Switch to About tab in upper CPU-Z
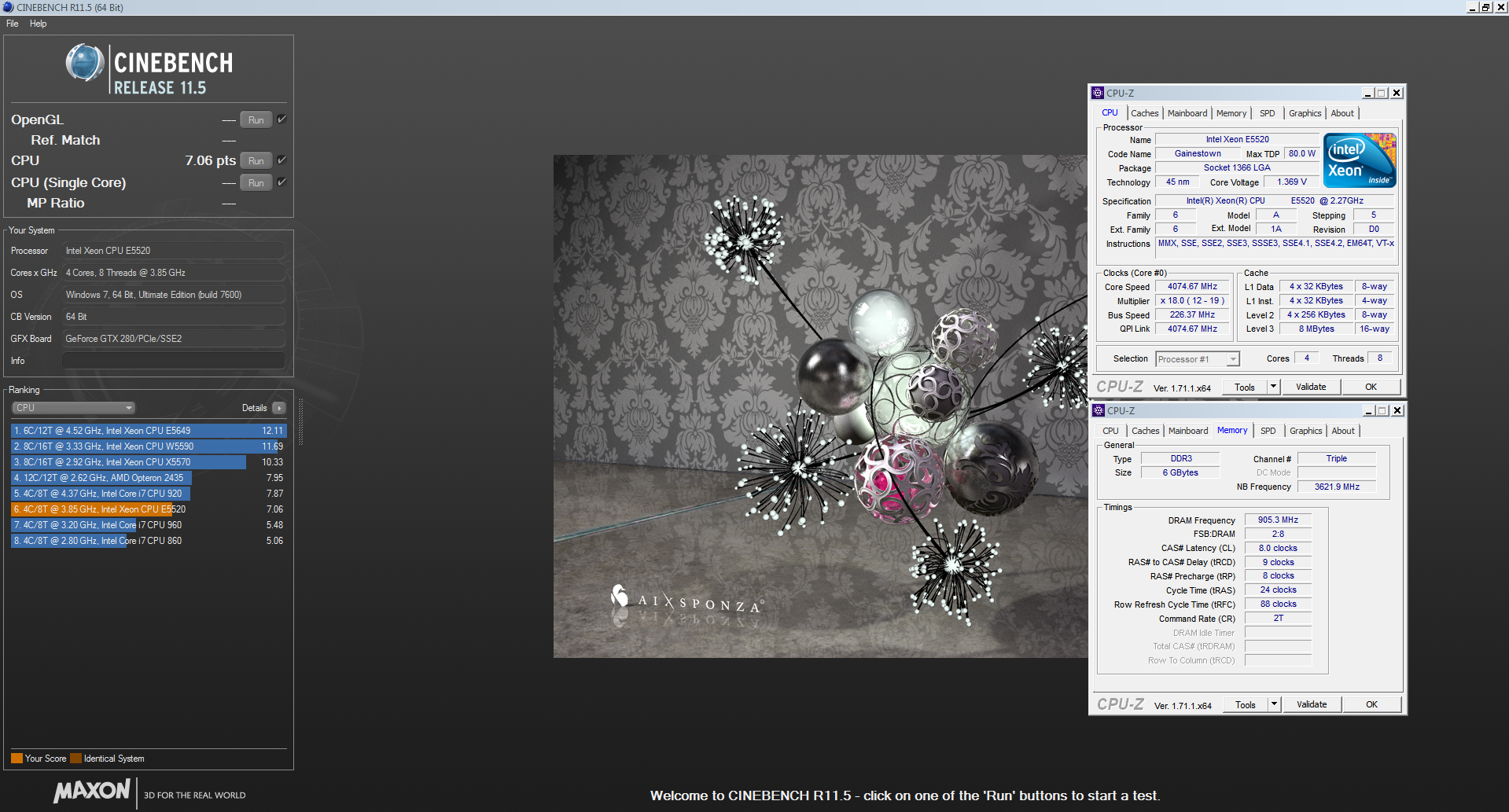1509x812 pixels. (1342, 113)
